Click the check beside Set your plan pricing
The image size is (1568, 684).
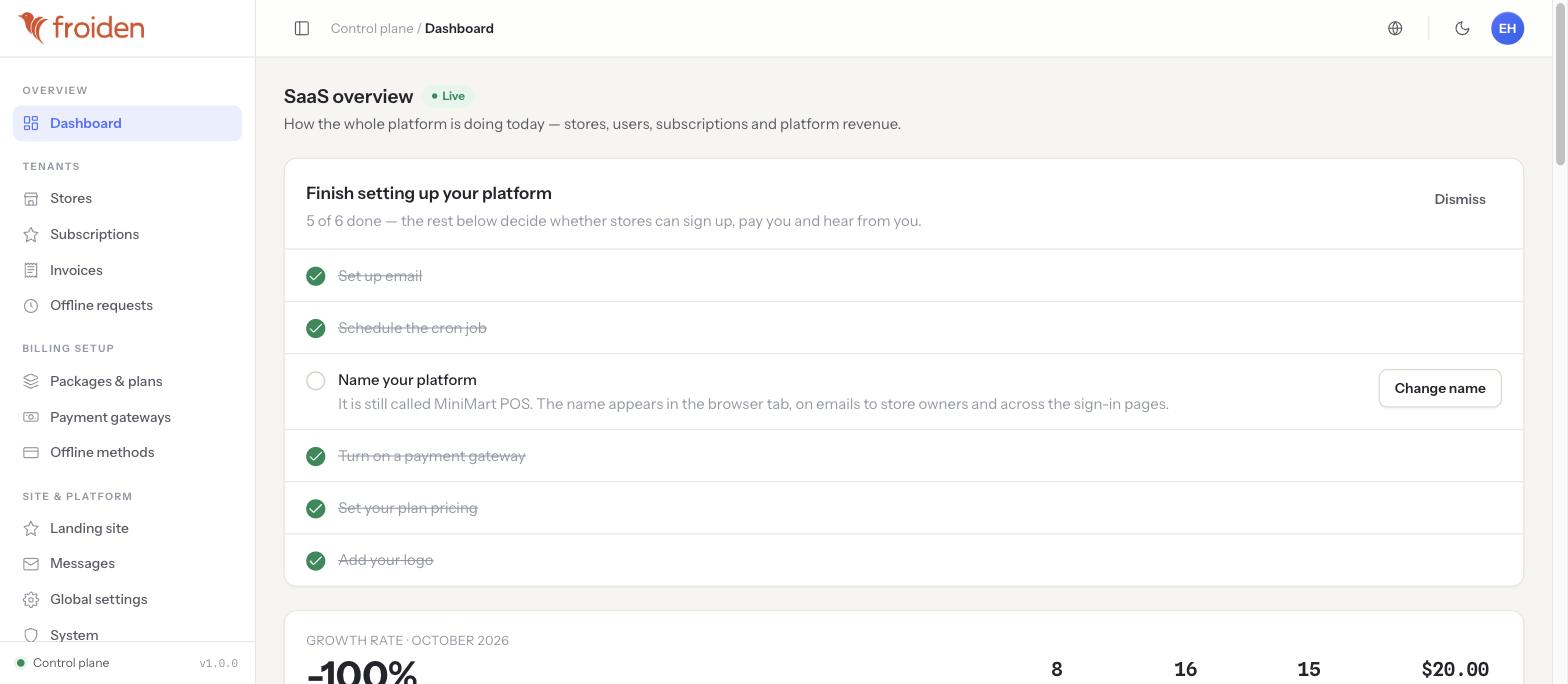click(316, 508)
